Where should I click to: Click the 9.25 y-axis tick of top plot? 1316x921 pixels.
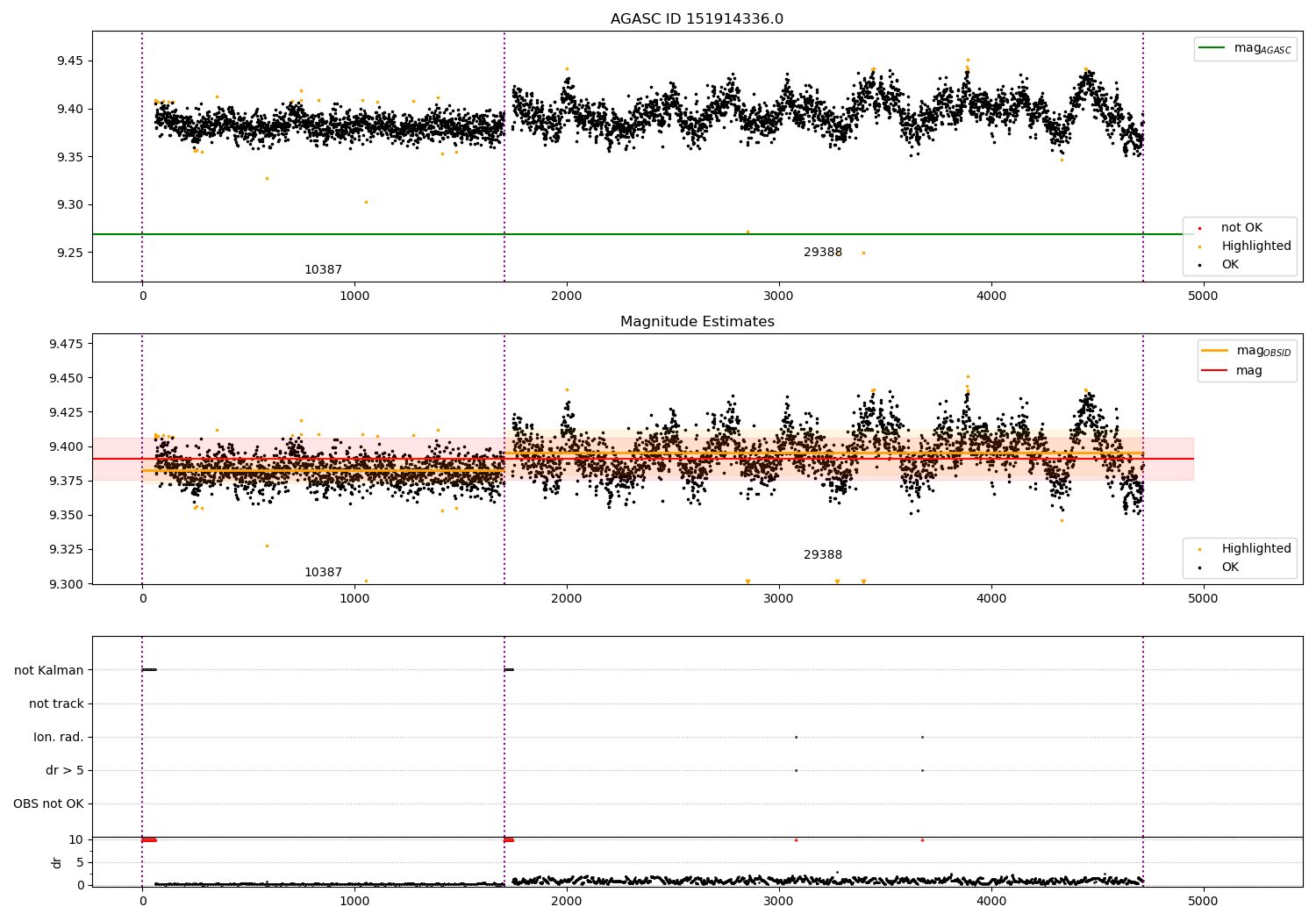click(70, 253)
